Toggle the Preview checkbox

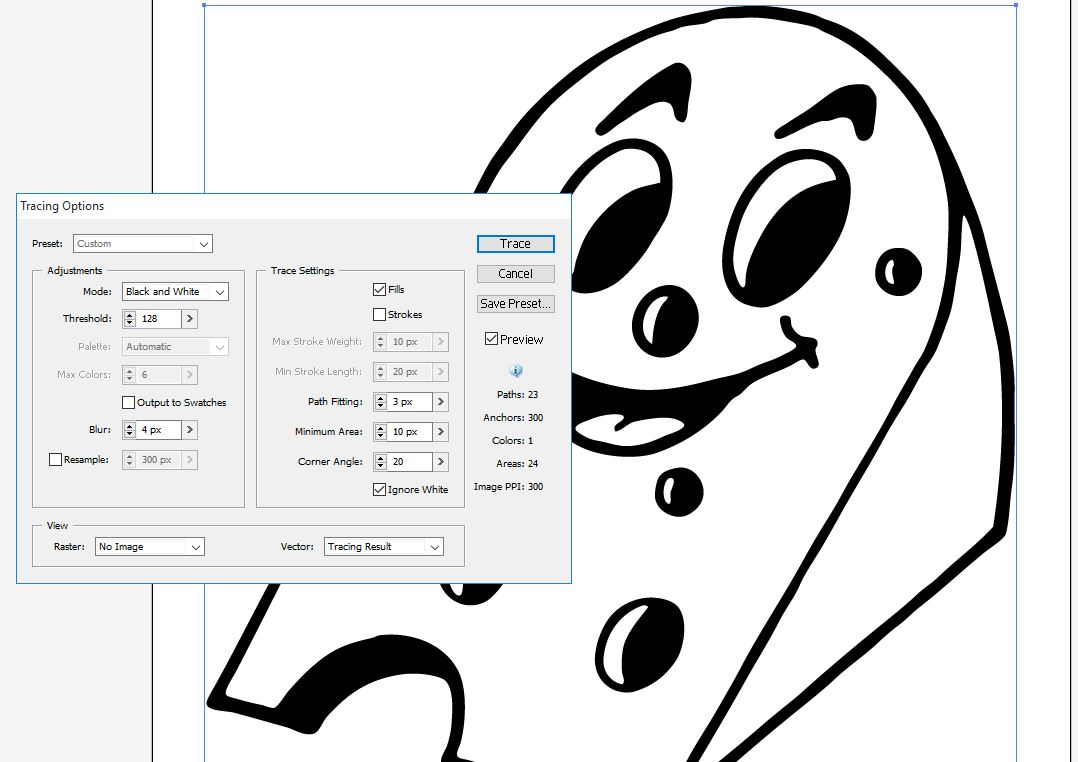click(x=491, y=339)
